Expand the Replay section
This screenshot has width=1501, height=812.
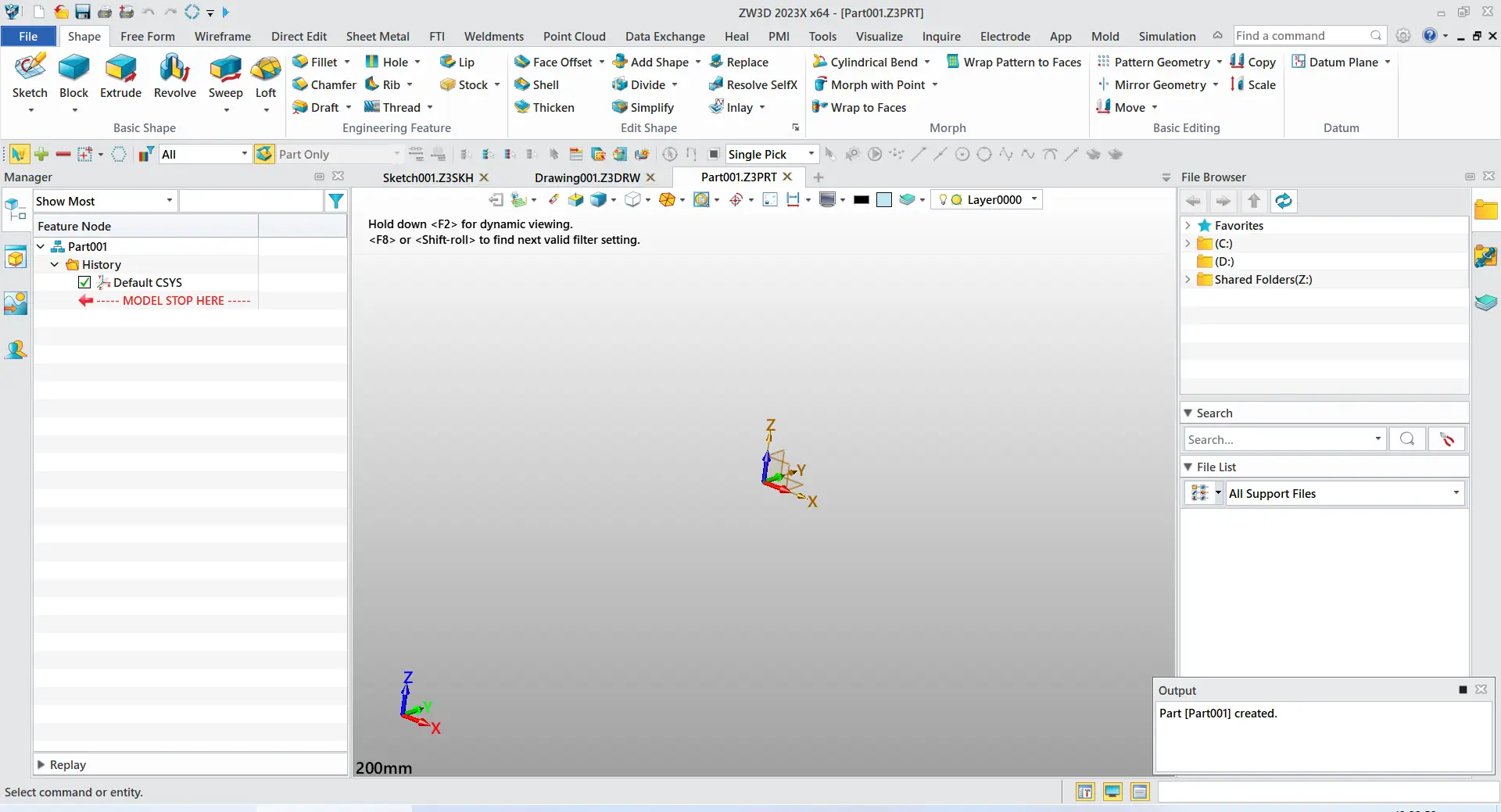pos(41,764)
